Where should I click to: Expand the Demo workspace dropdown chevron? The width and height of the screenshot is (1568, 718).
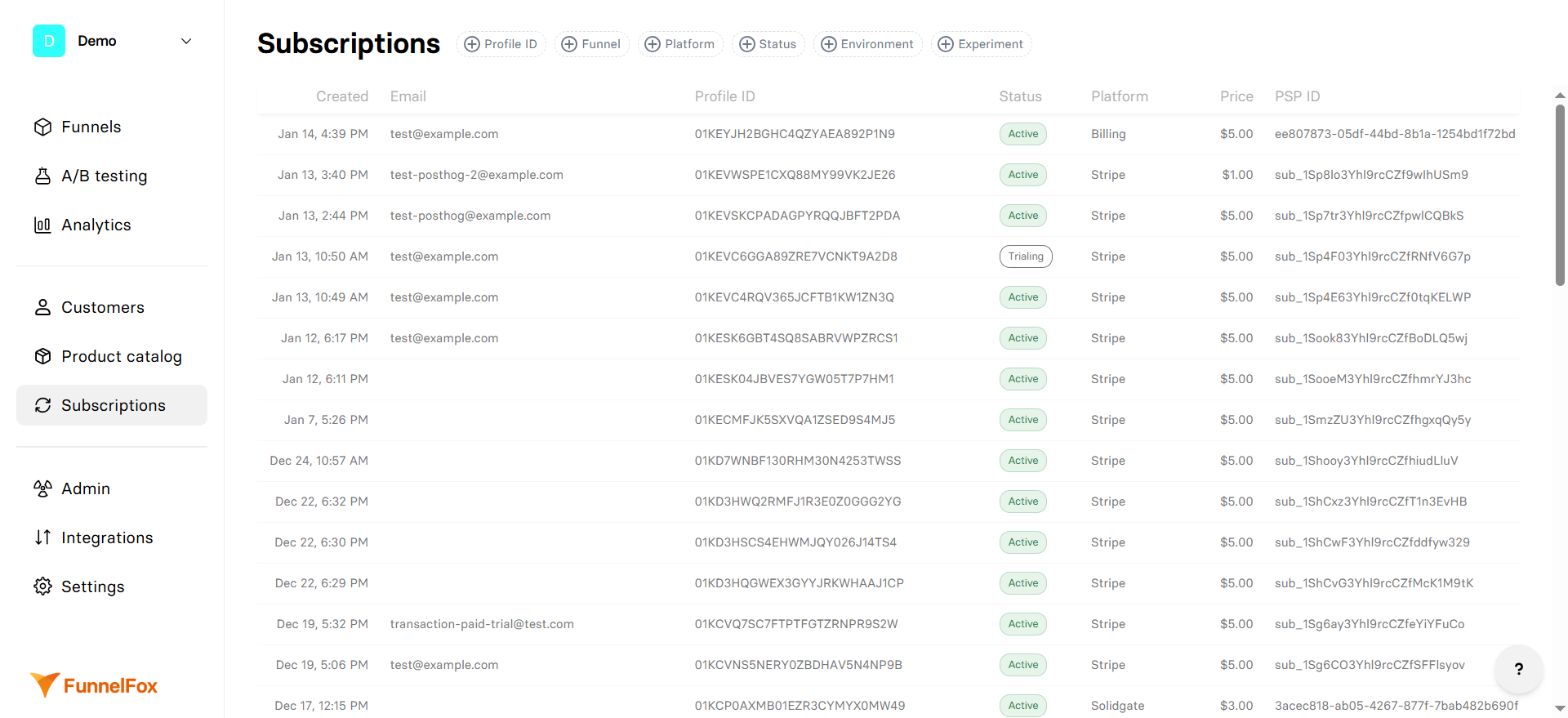[x=186, y=41]
